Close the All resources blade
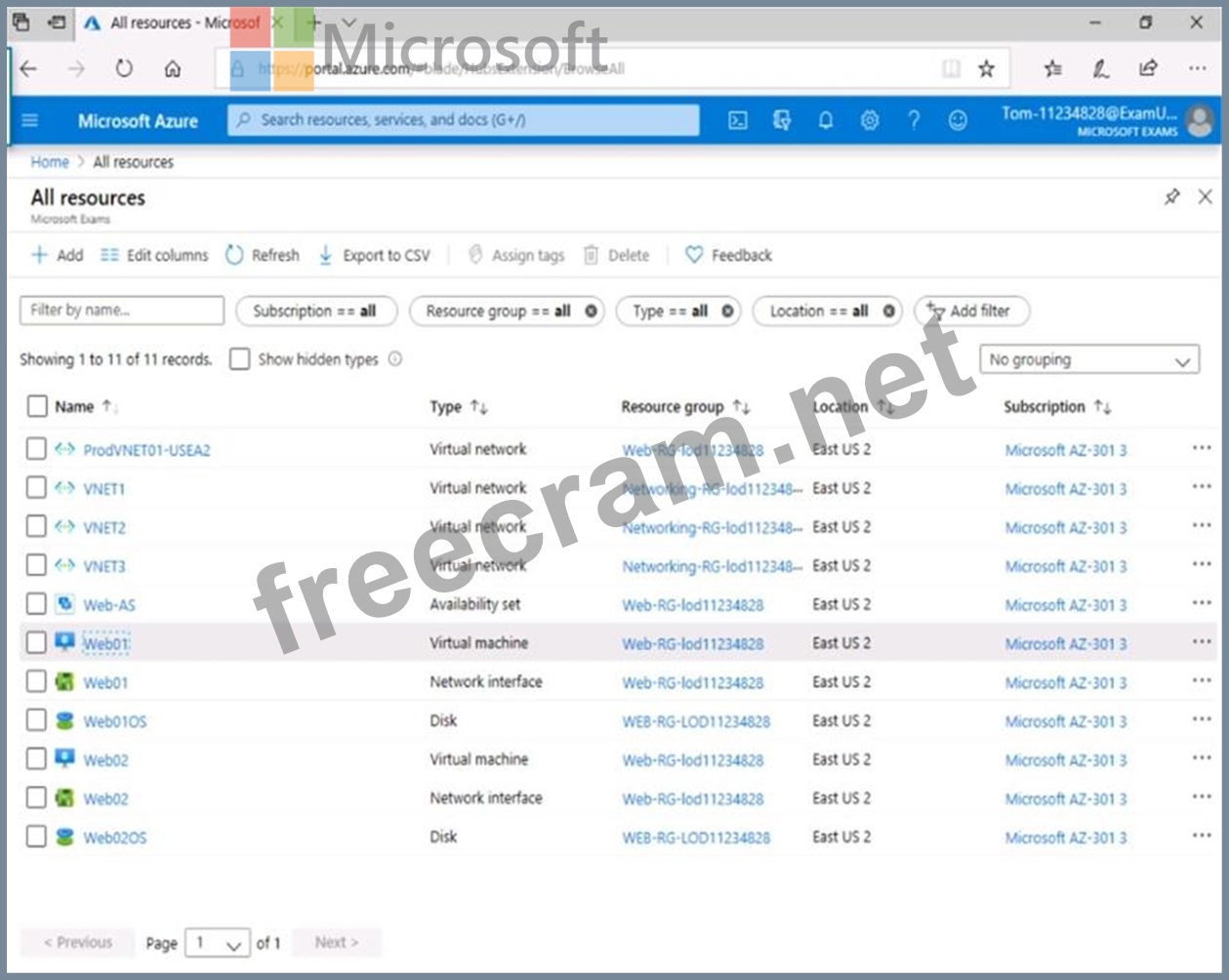 (1205, 197)
